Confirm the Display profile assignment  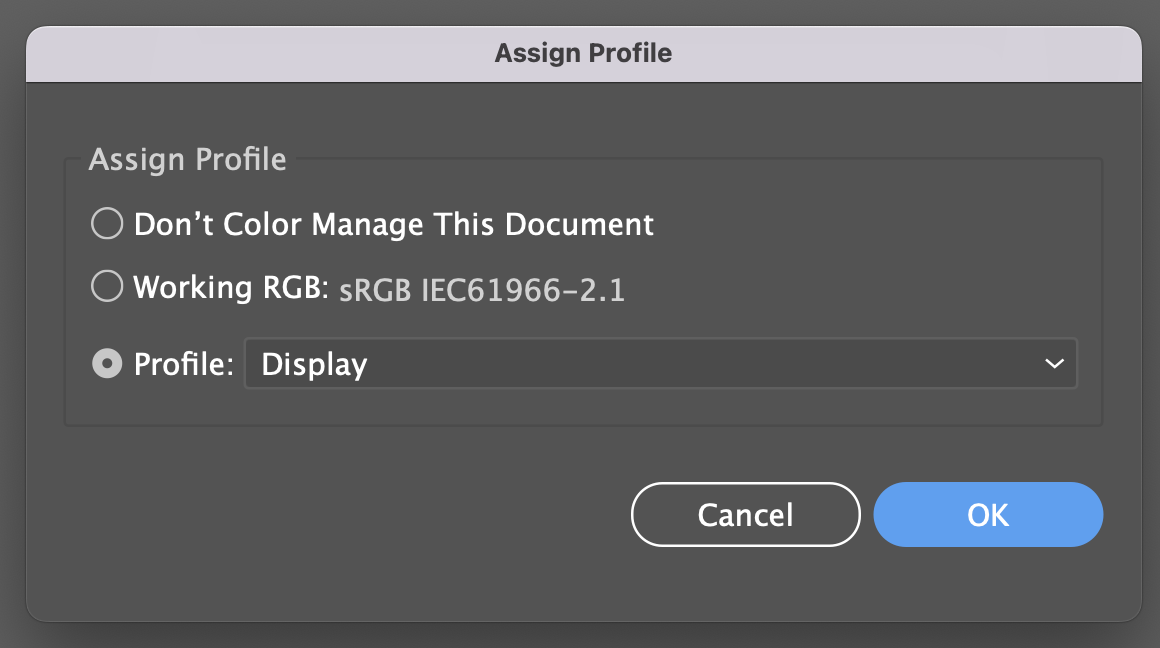point(987,514)
